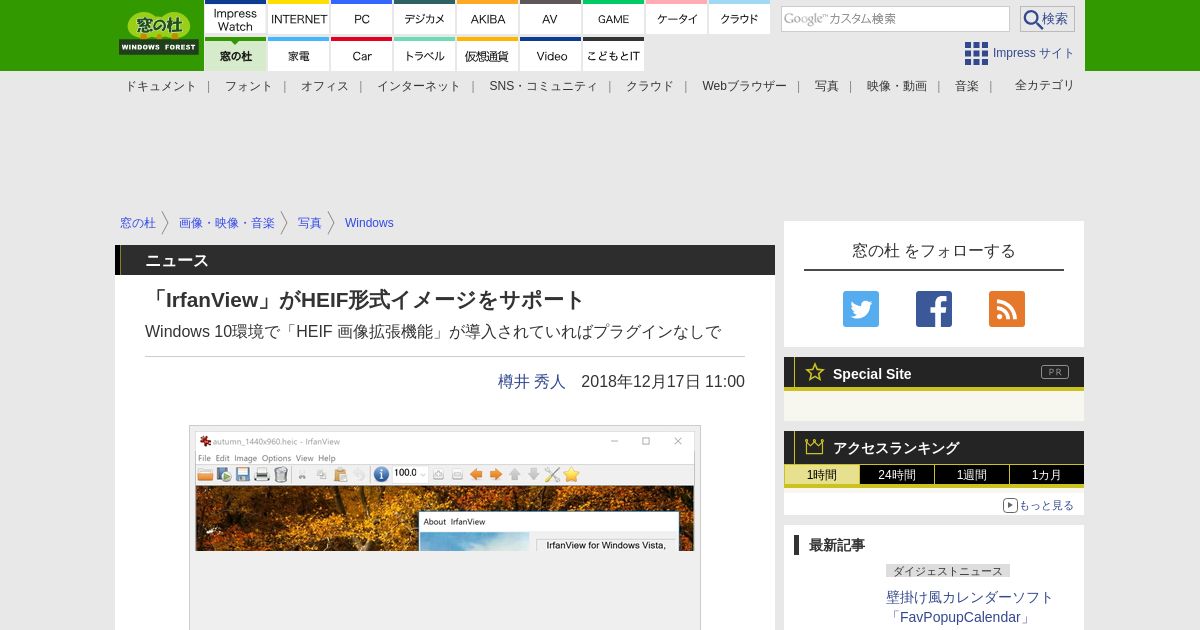Switch ranking to the 24時間 tab

click(897, 475)
